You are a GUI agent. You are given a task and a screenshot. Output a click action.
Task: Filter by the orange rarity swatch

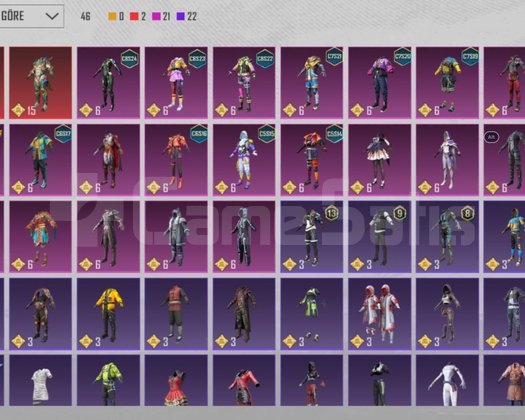point(112,16)
